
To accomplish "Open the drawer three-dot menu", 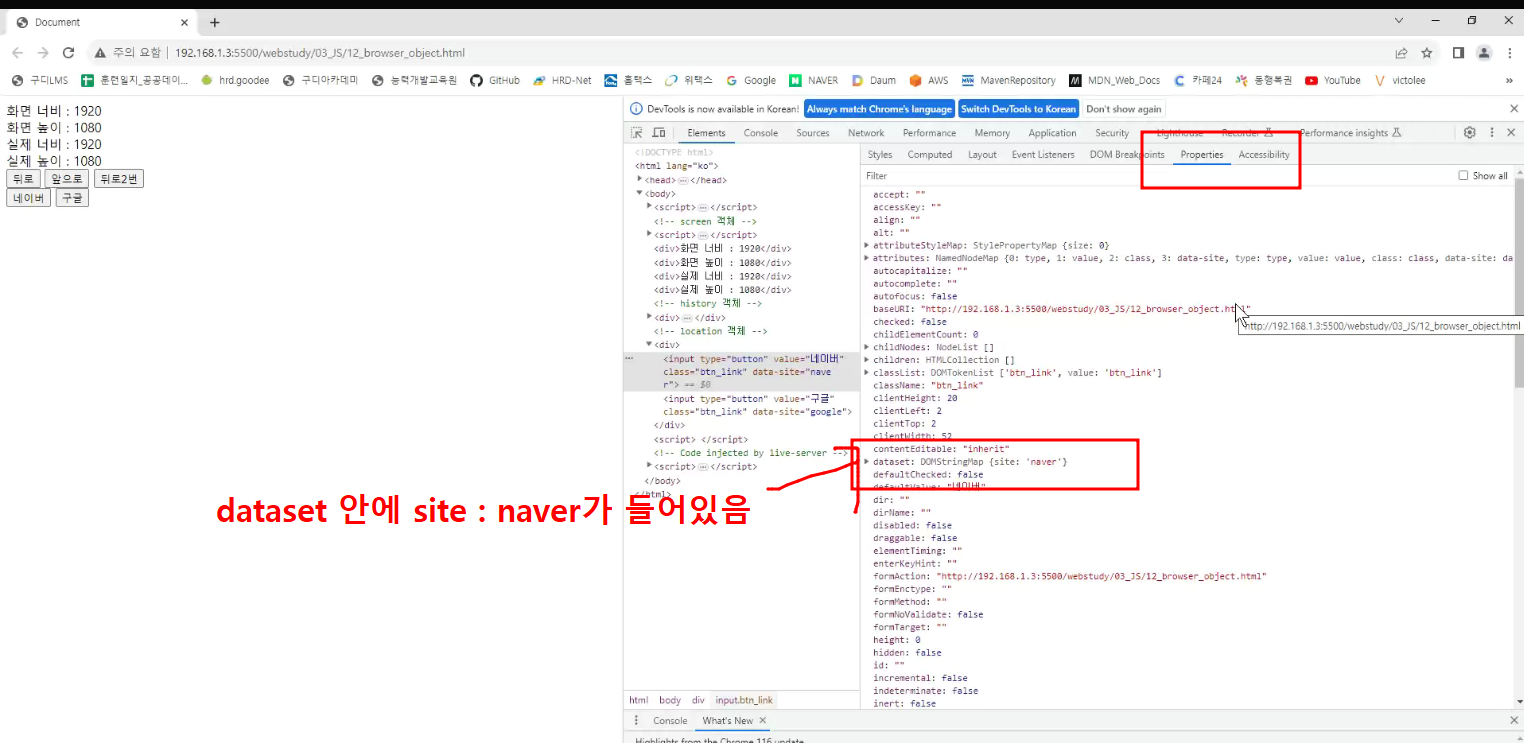I will (x=636, y=721).
